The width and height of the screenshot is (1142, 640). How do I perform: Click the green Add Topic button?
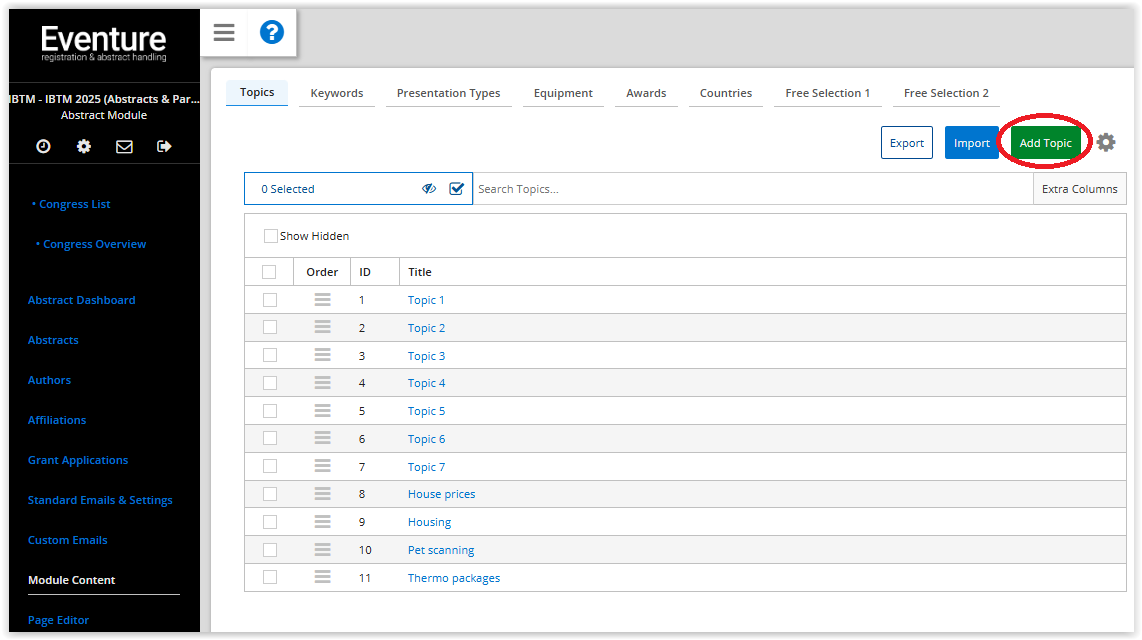[x=1045, y=143]
